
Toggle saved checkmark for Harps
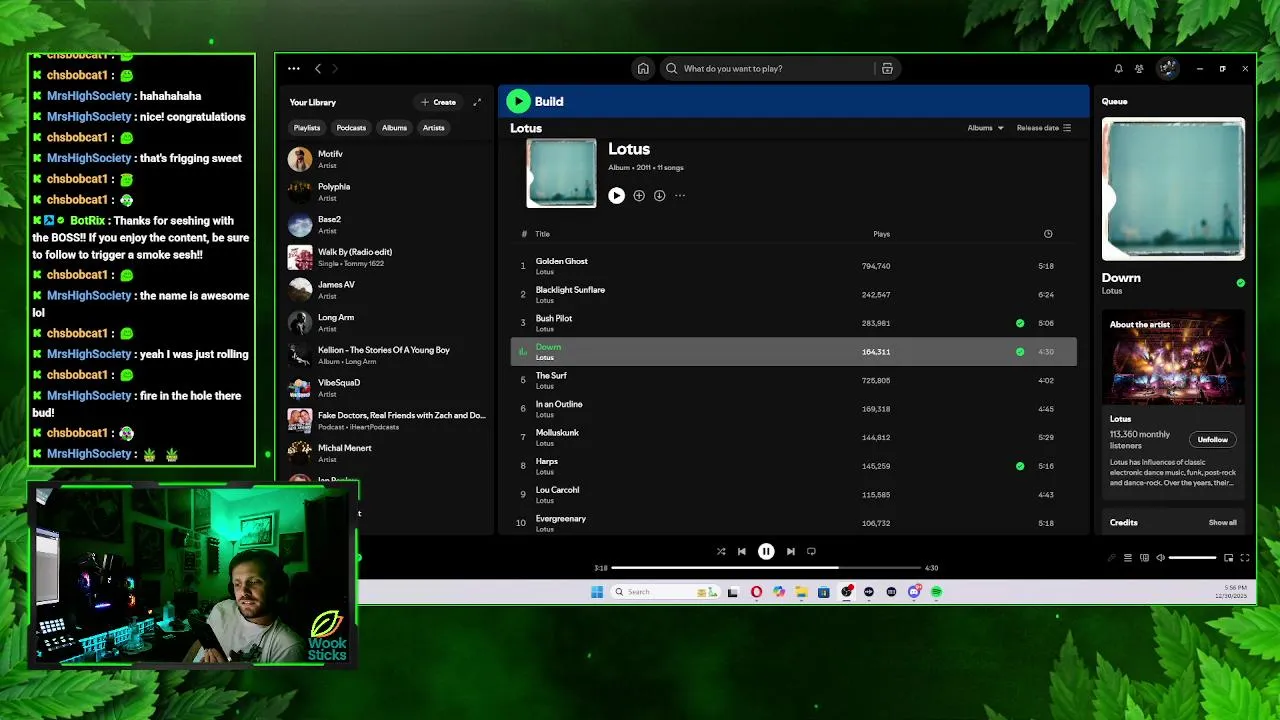coord(1020,466)
